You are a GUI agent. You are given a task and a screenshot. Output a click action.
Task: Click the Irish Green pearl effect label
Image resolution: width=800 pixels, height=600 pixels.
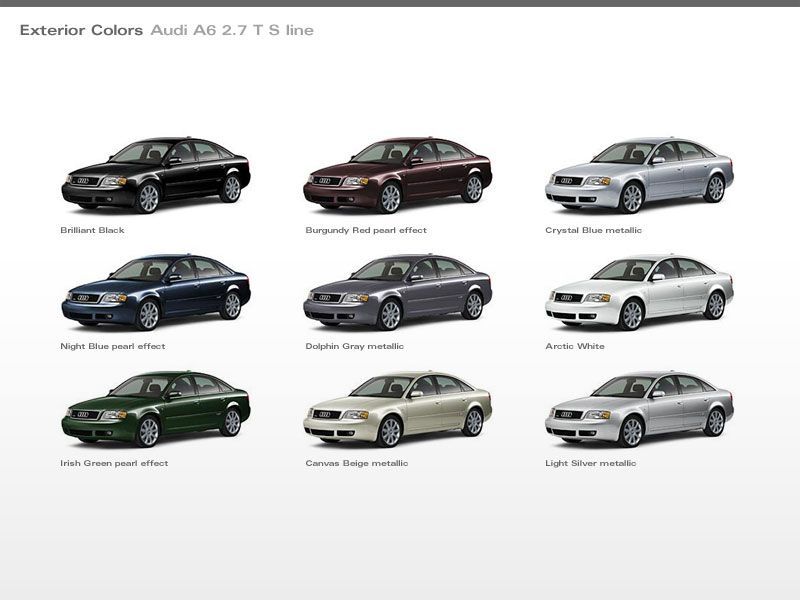(114, 463)
